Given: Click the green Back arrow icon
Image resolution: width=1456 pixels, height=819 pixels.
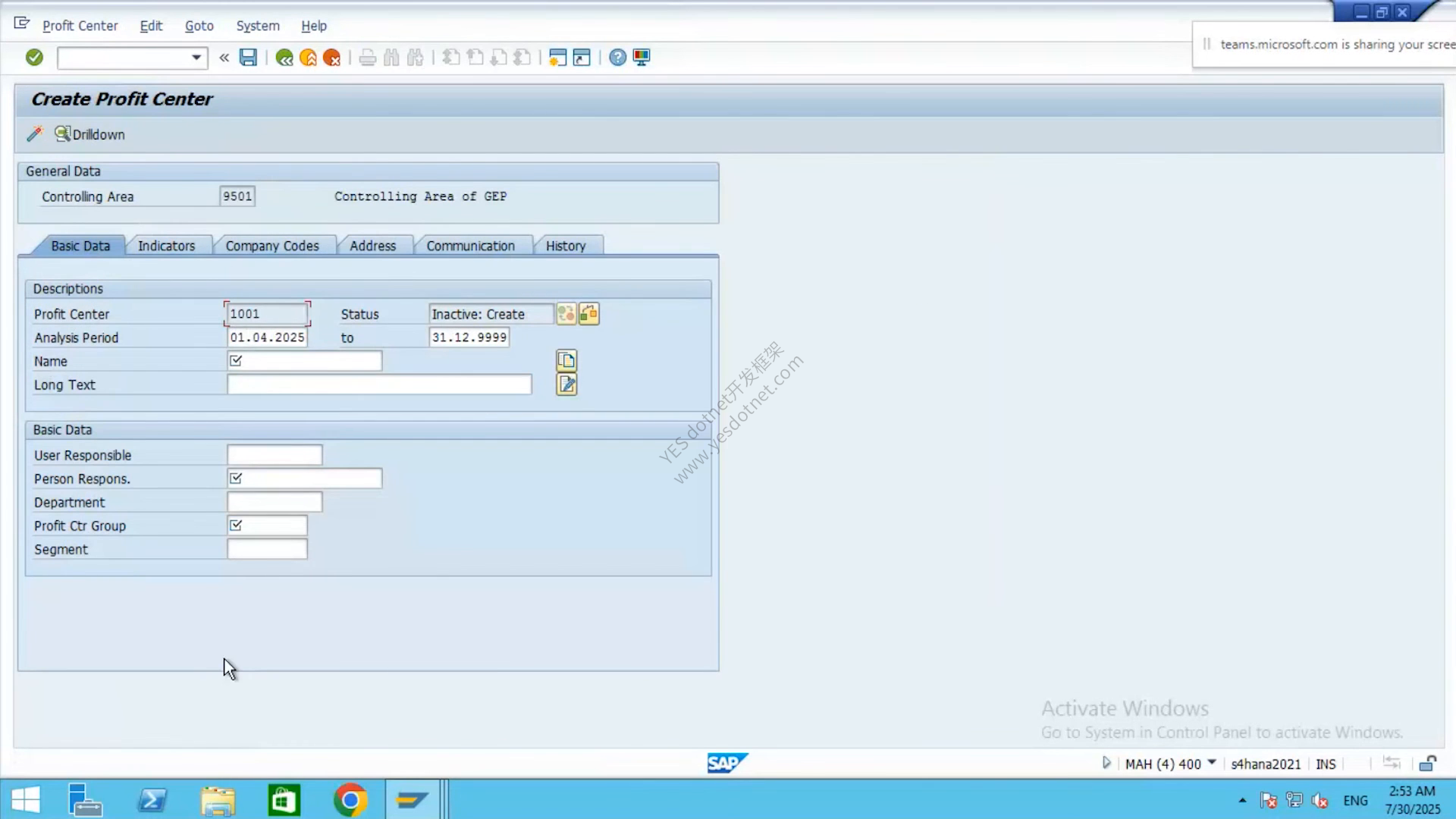Looking at the screenshot, I should pyautogui.click(x=284, y=58).
